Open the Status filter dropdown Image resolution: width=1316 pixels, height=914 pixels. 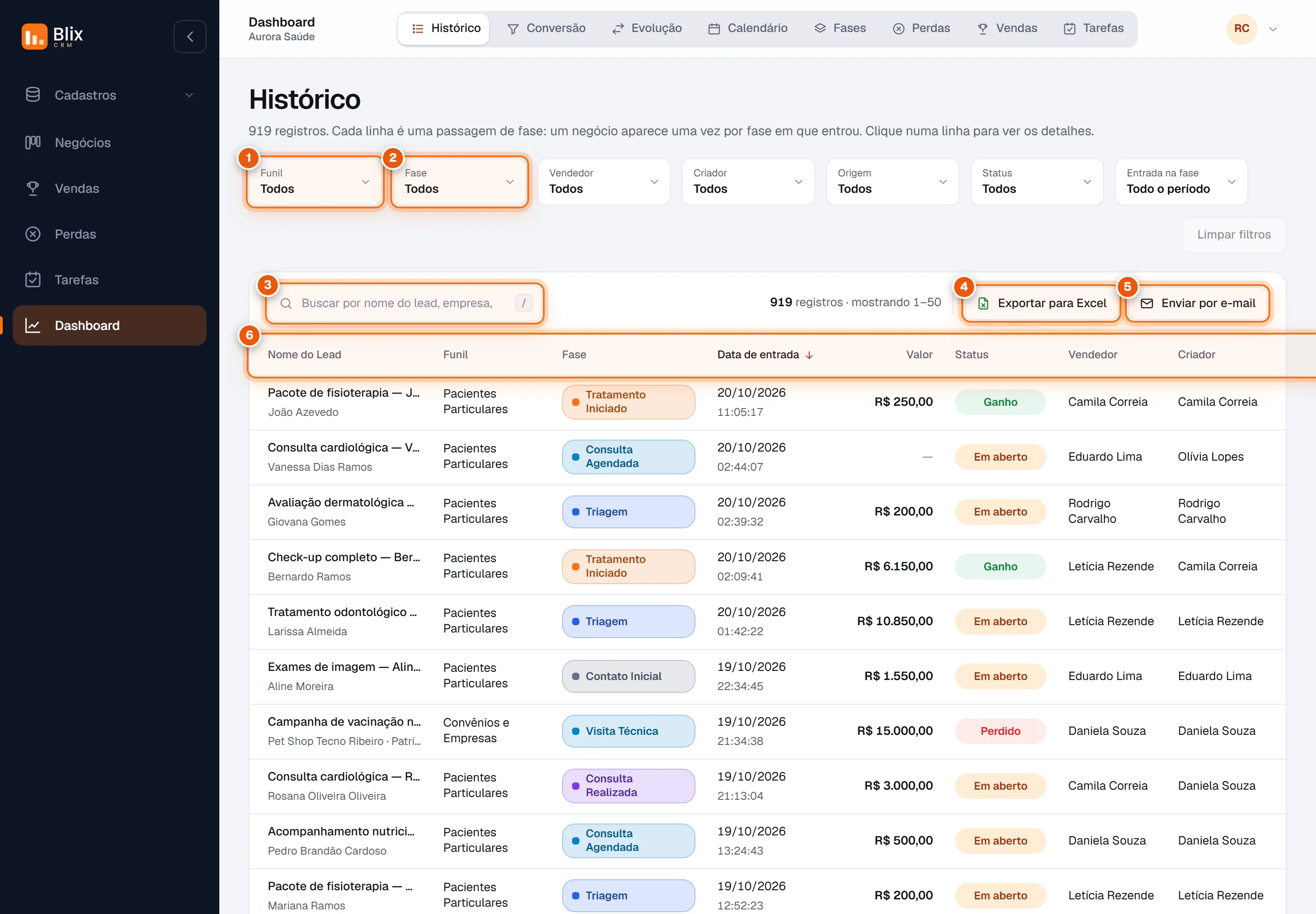(1036, 181)
